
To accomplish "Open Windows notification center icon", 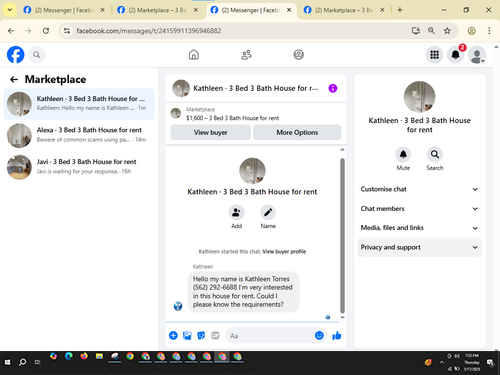I will [490, 362].
